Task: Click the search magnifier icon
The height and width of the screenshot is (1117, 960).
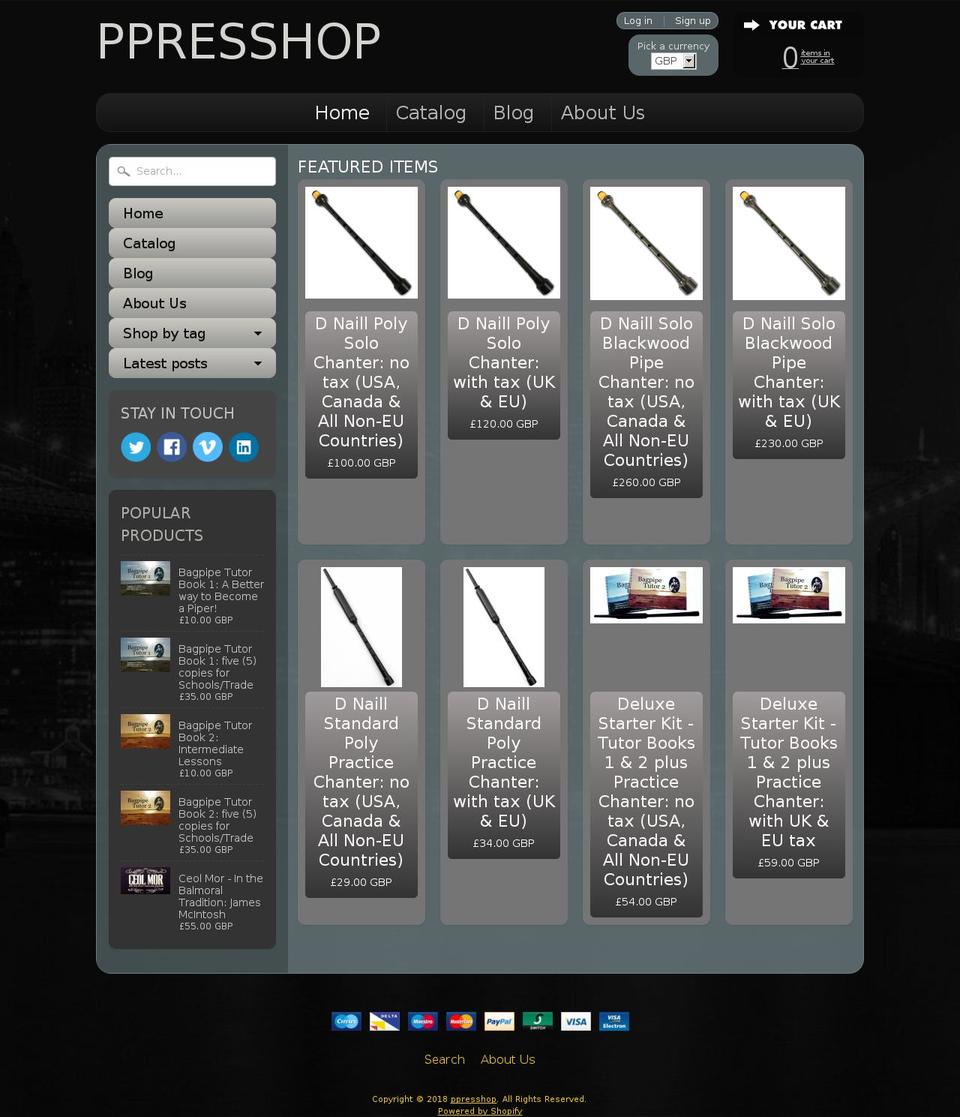Action: (x=123, y=172)
